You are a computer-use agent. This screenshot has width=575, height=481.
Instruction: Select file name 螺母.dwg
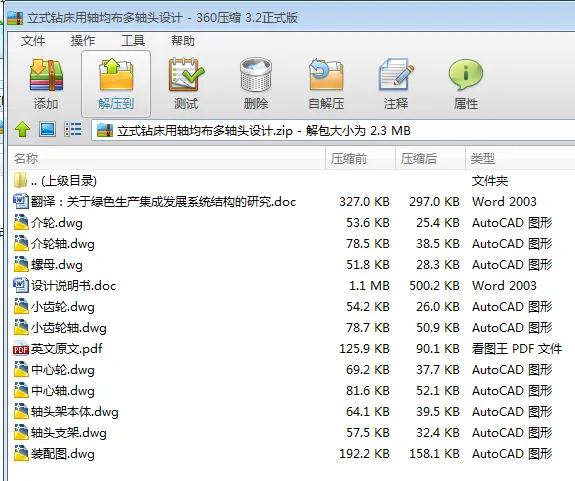(57, 265)
